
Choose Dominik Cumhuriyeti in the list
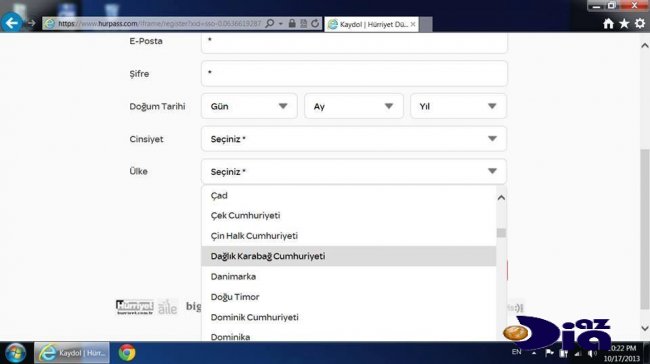[349, 317]
